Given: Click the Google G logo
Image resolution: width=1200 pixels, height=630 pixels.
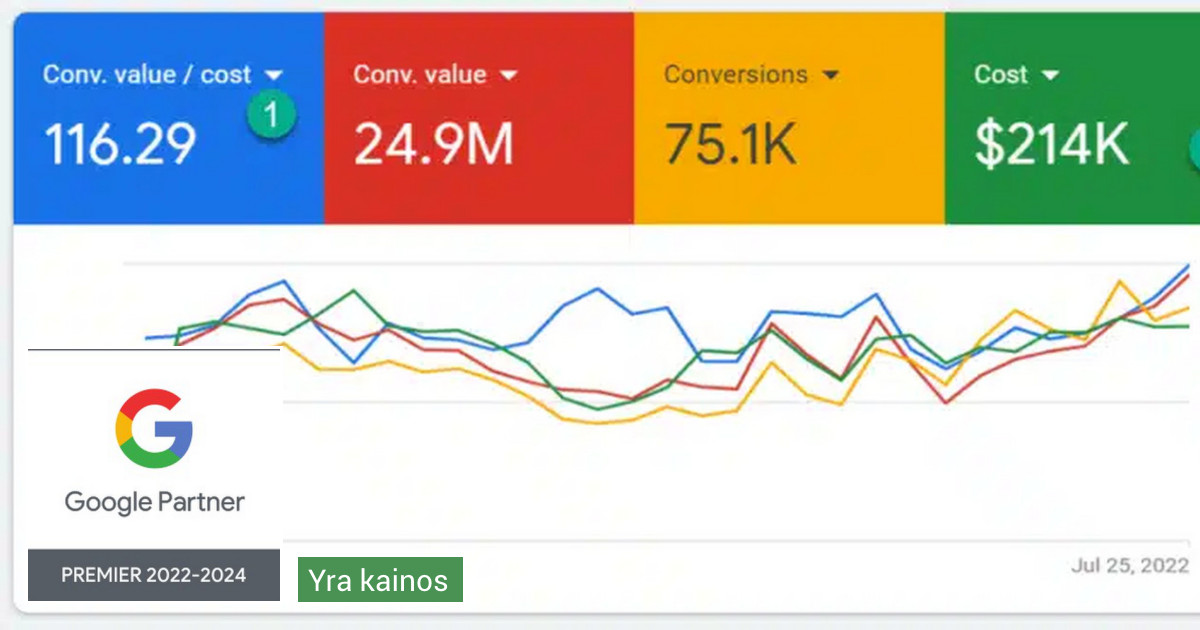Looking at the screenshot, I should [x=154, y=428].
